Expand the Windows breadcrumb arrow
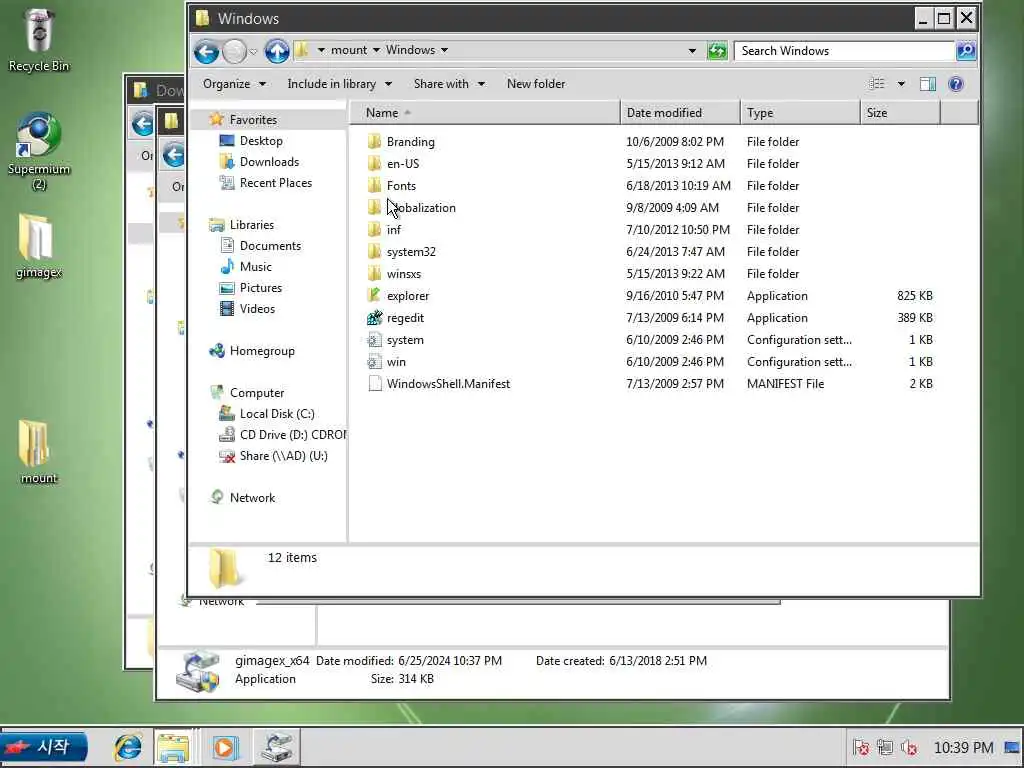This screenshot has height=768, width=1024. pos(444,50)
